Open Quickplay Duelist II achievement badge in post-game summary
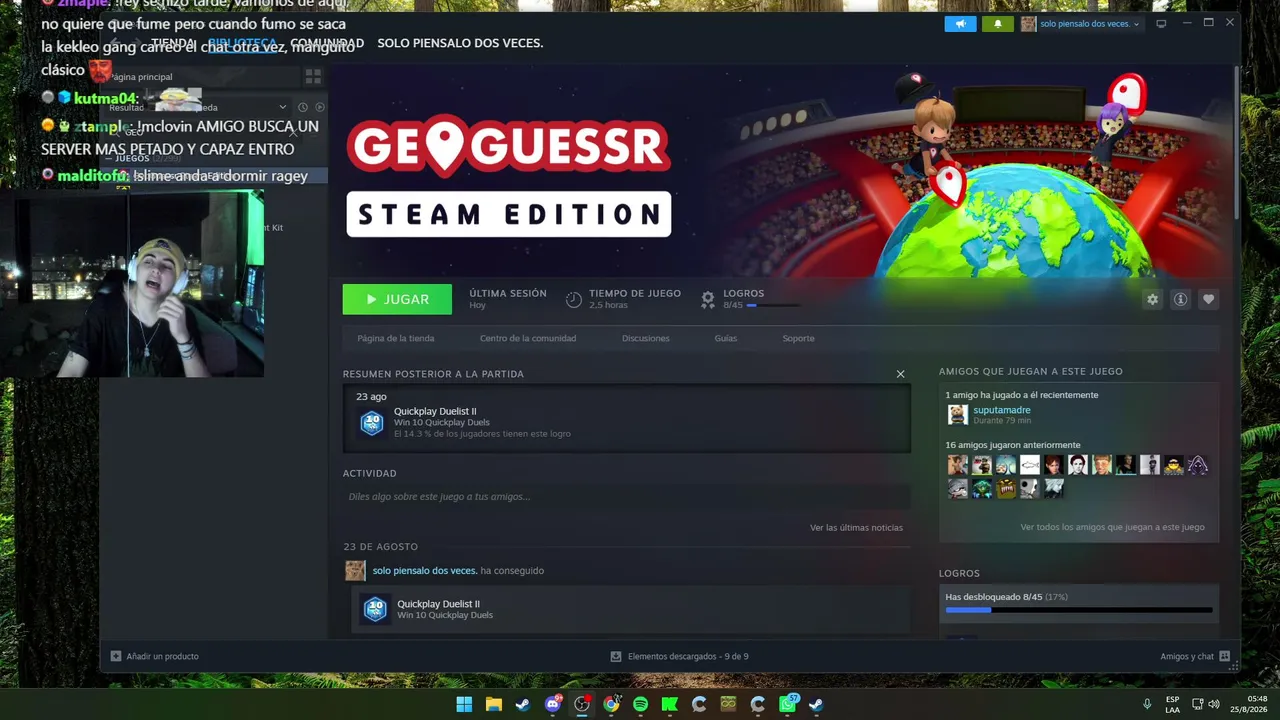This screenshot has width=1280, height=720. click(x=372, y=422)
